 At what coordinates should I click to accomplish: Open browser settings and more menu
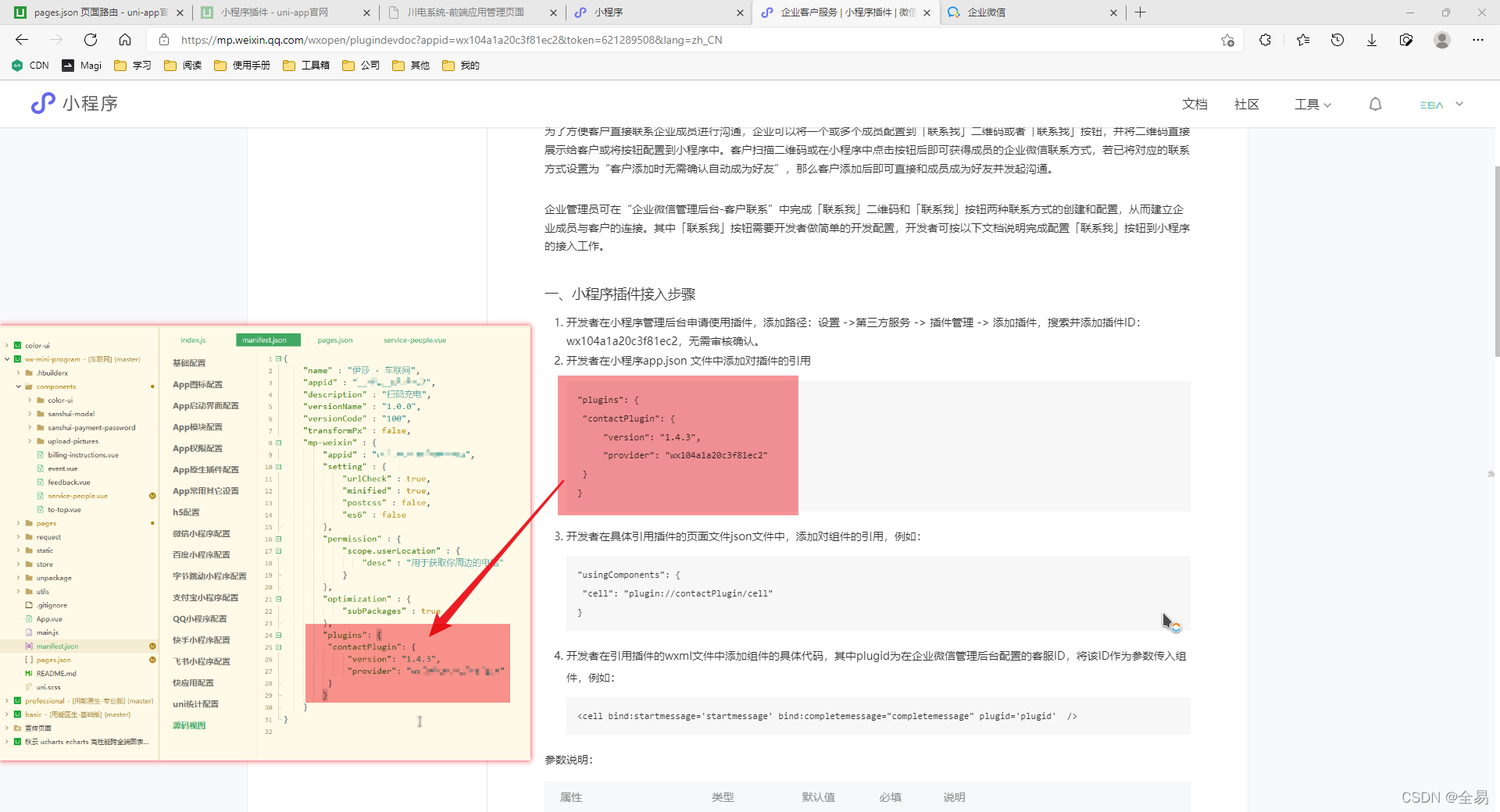click(1478, 40)
